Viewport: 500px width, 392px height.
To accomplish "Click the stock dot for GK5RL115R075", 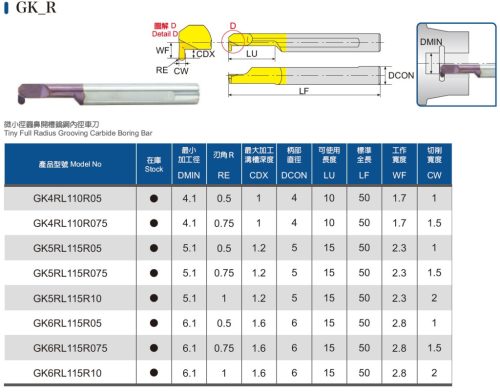I will [154, 273].
